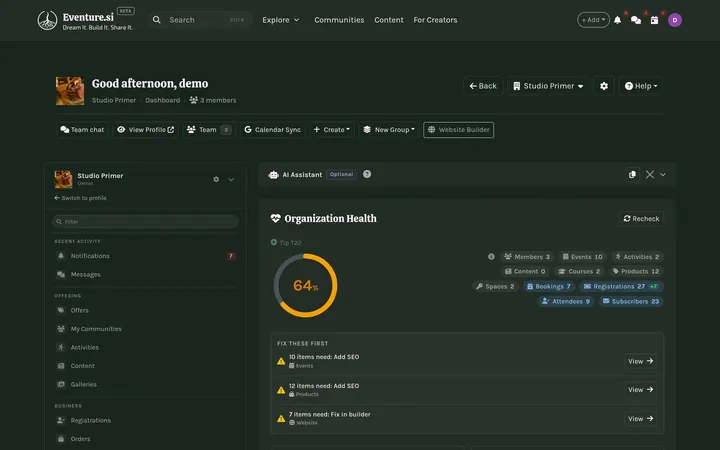Click the Registrations 27 stat chip
720x450 pixels.
pos(621,287)
